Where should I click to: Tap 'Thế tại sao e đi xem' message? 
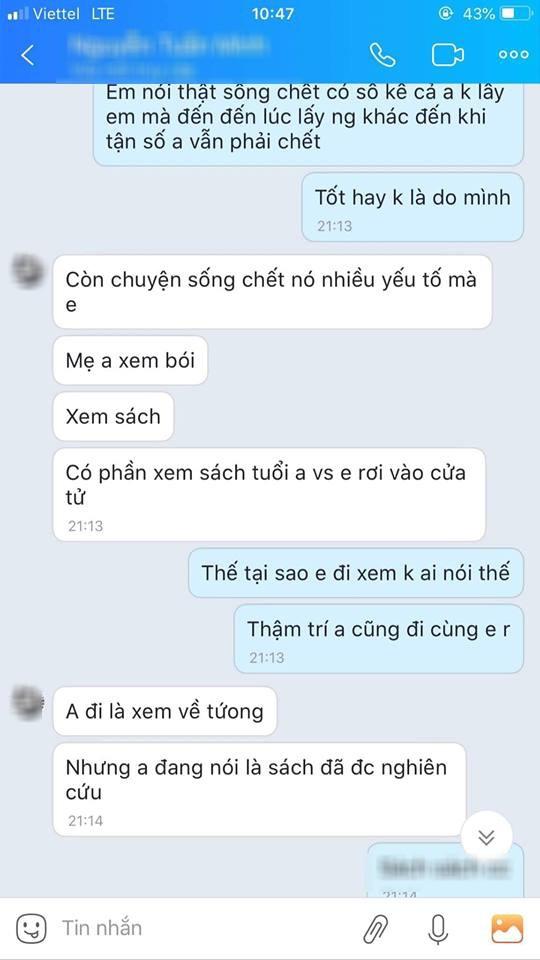pyautogui.click(x=356, y=573)
